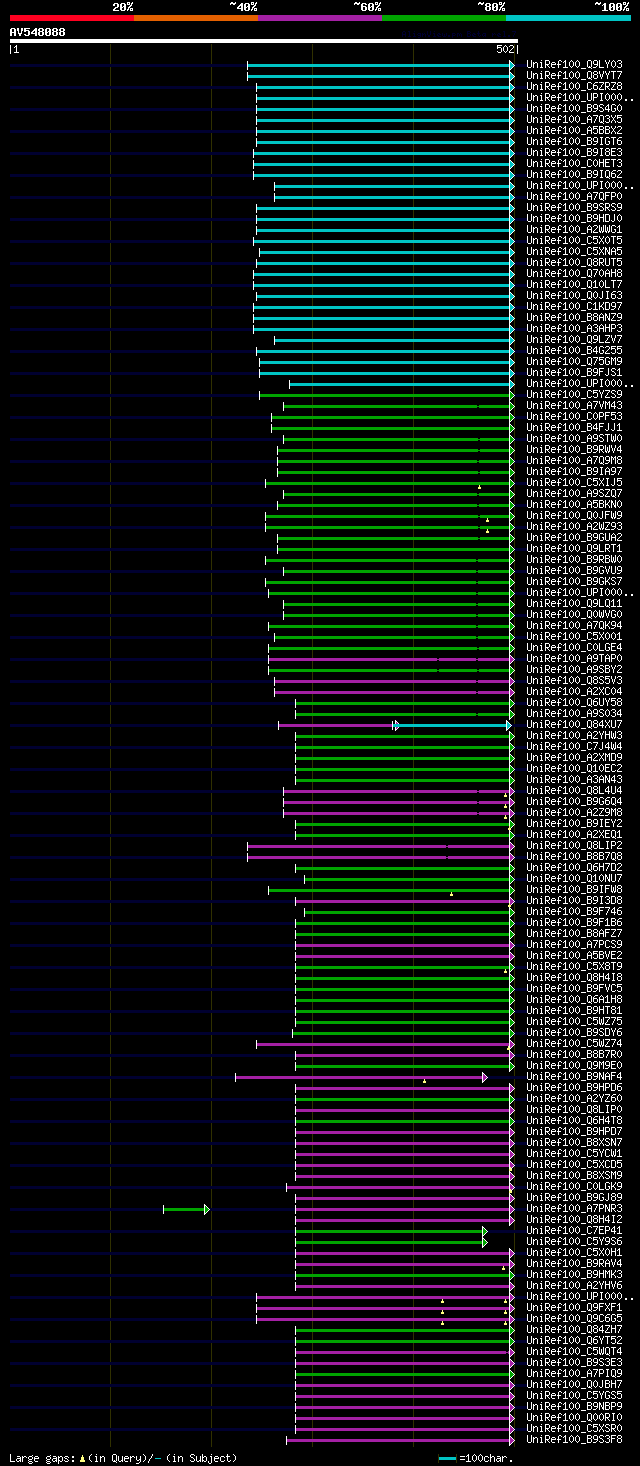Image resolution: width=640 pixels, height=1466 pixels.
Task: Click the UniRef100_Q8L4U4 entry
Action: tap(574, 790)
